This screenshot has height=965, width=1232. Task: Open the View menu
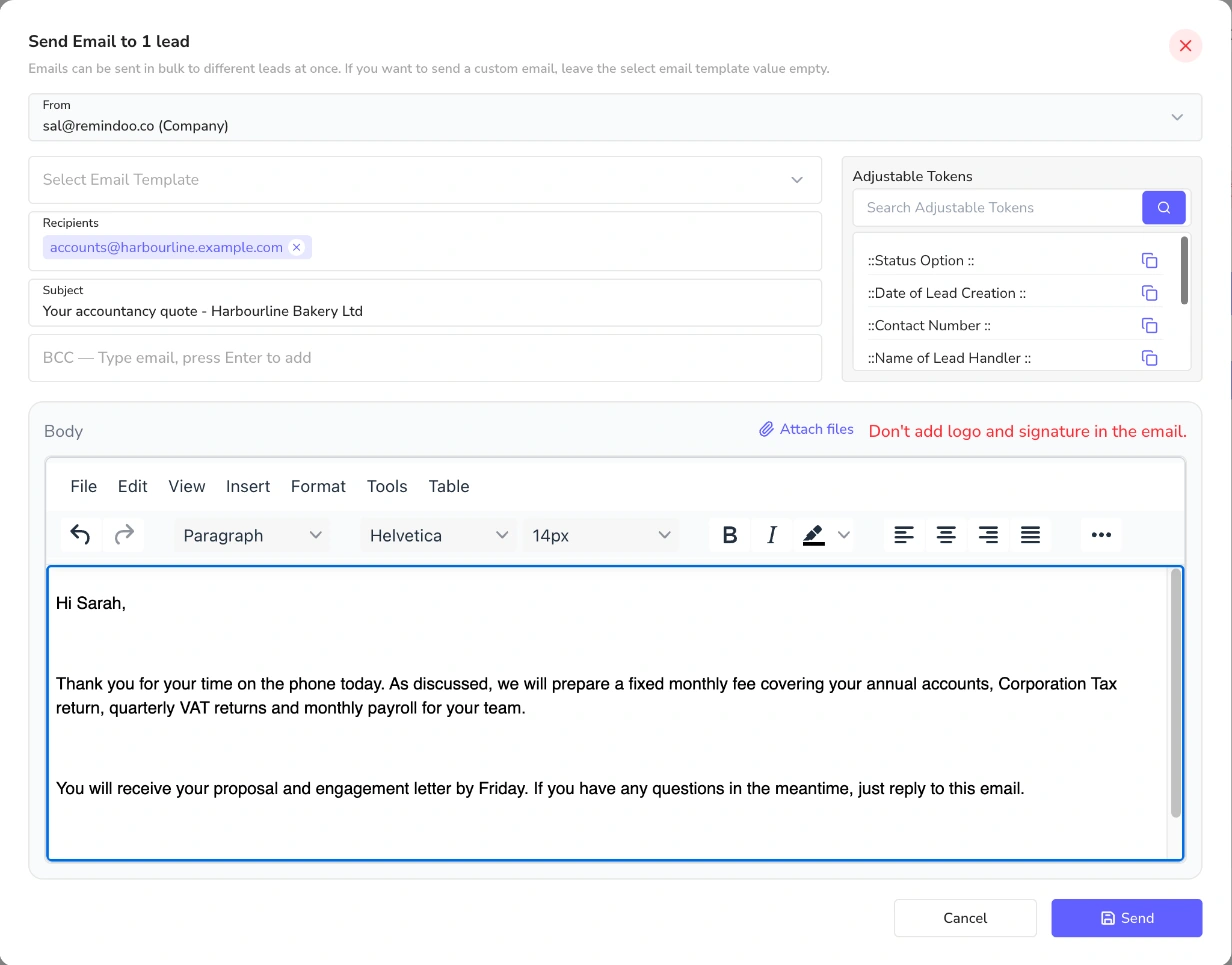click(x=187, y=486)
